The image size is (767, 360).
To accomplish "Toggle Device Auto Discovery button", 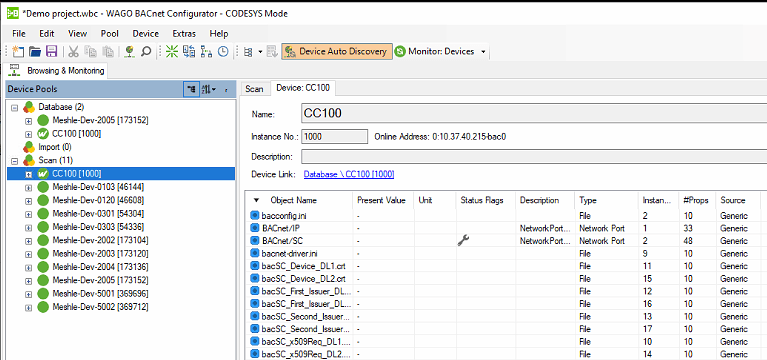I will pos(337,51).
